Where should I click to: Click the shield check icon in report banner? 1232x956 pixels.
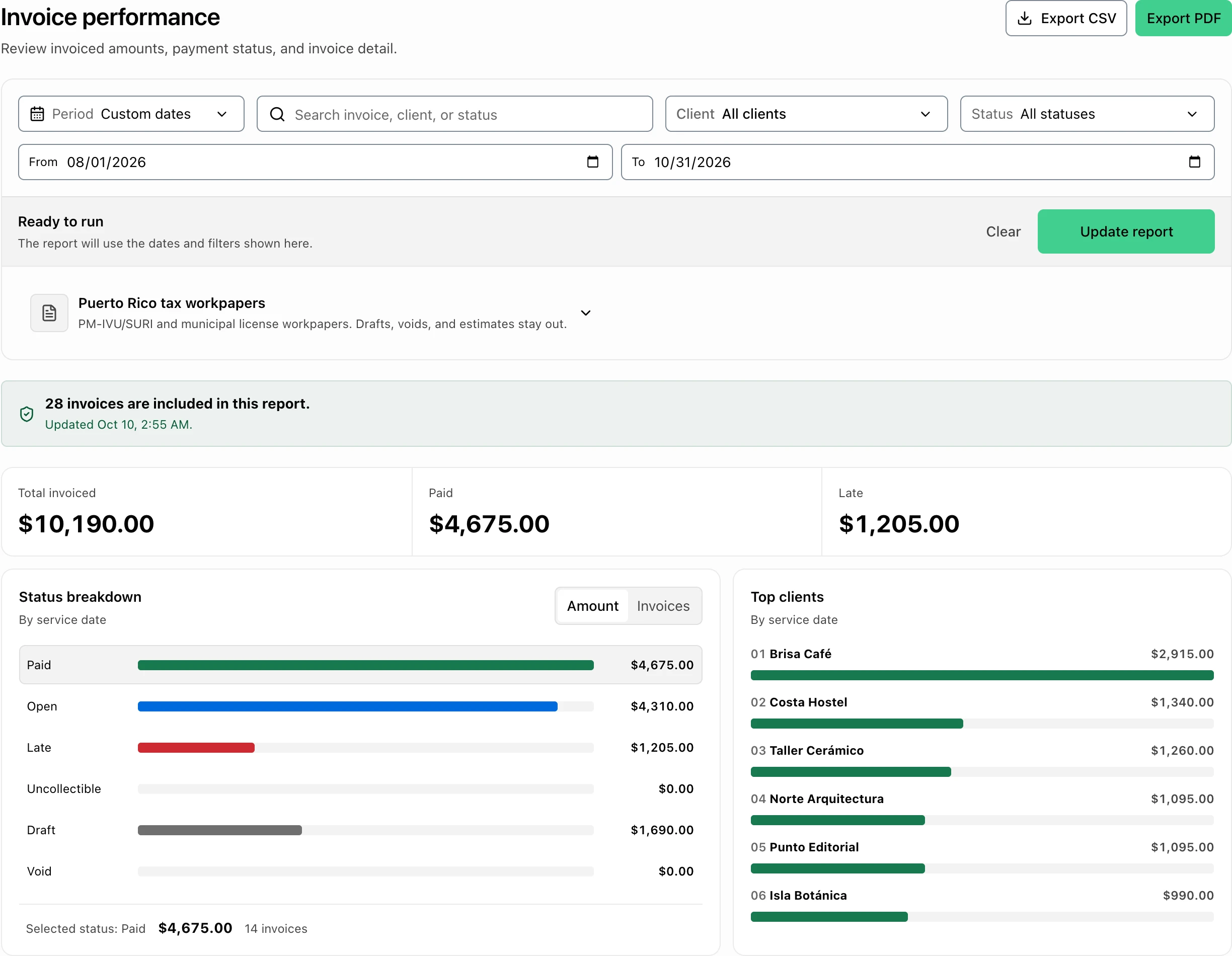pos(27,414)
